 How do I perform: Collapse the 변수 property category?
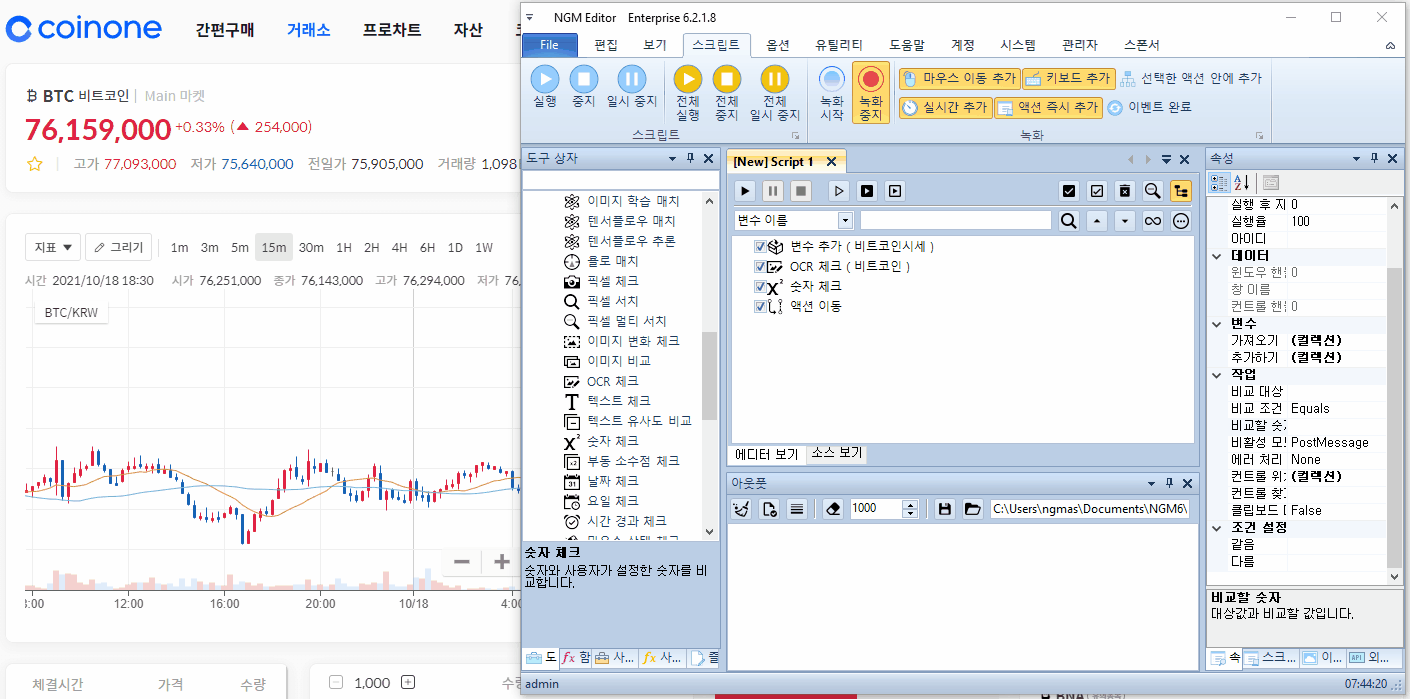(x=1217, y=324)
